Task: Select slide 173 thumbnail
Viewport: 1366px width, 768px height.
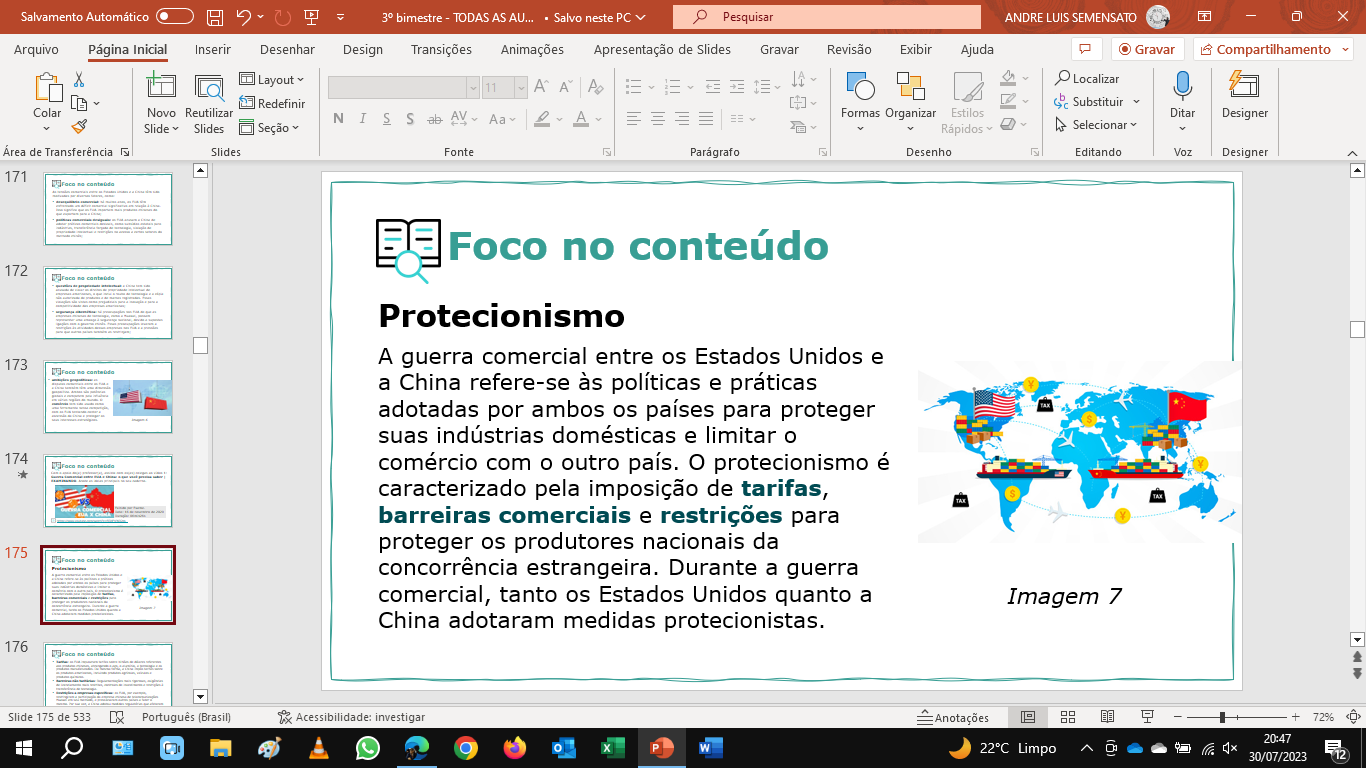Action: coord(108,396)
